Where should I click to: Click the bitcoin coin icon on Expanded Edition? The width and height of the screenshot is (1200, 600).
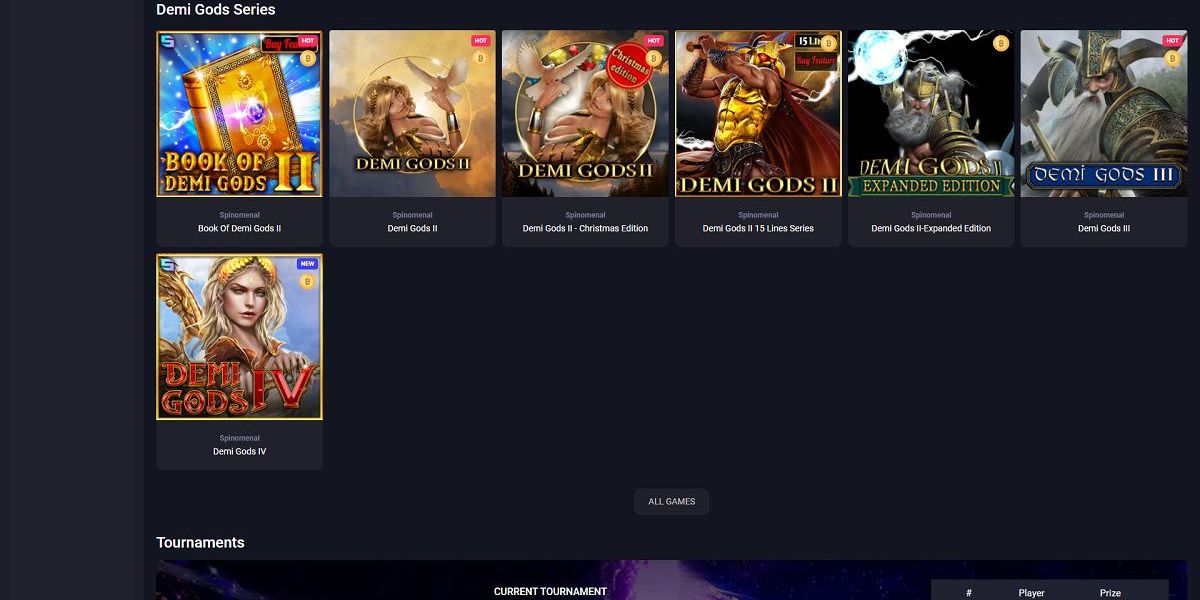(1001, 44)
